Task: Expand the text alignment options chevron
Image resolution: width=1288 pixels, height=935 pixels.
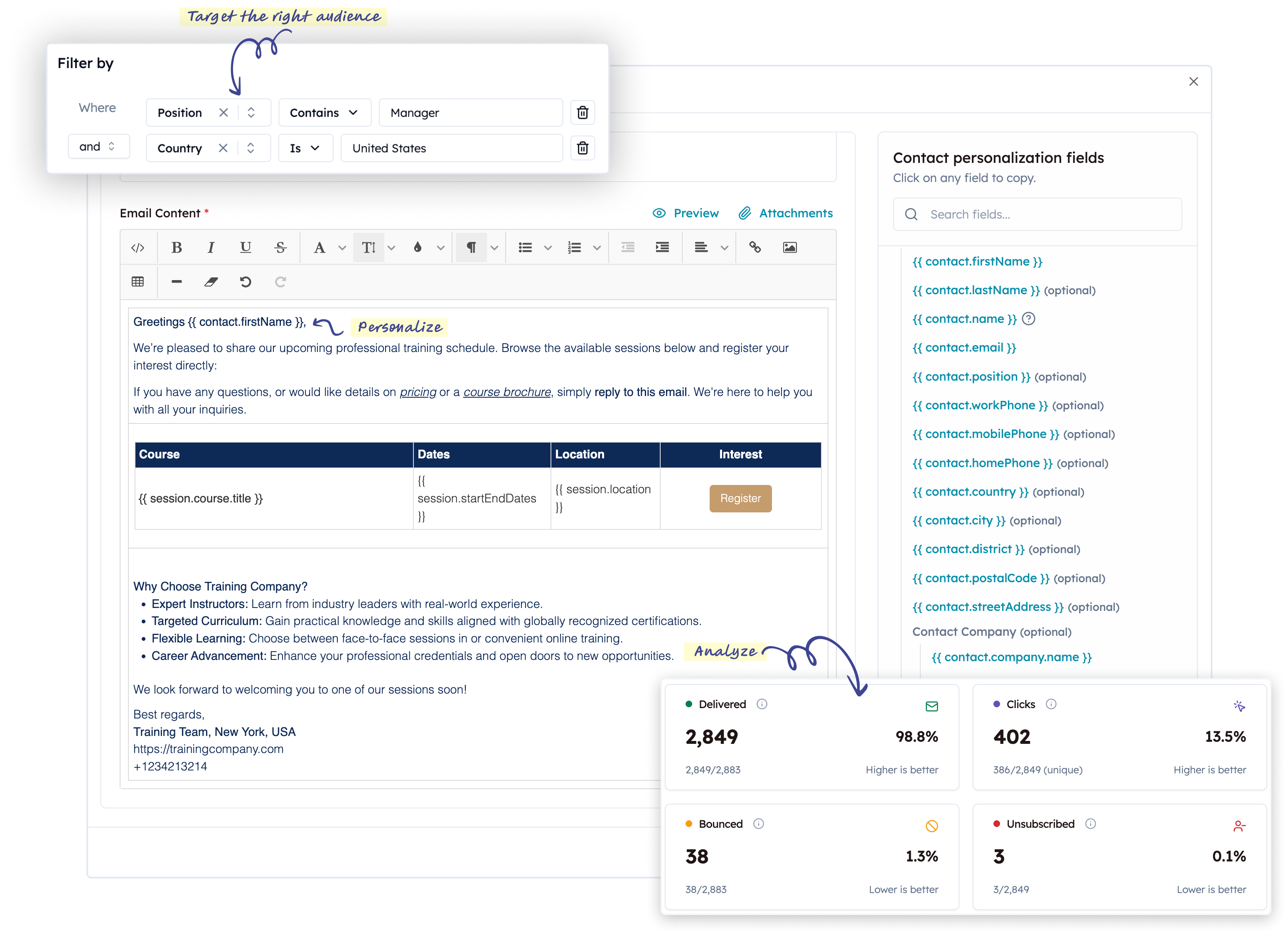Action: (725, 248)
